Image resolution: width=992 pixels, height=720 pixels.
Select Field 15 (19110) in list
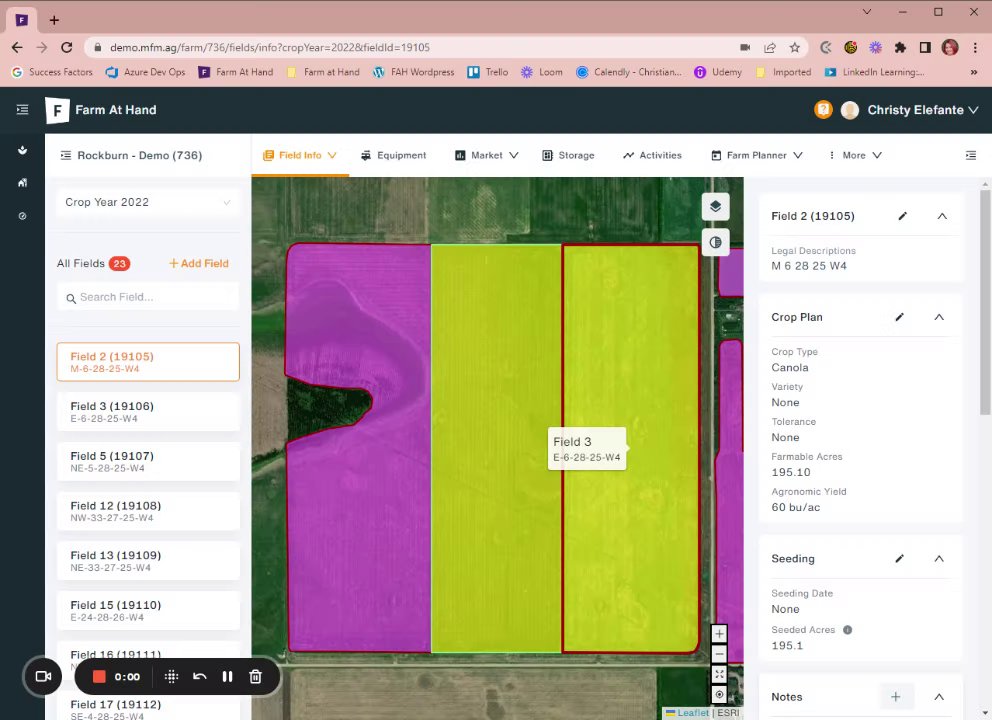(x=148, y=611)
